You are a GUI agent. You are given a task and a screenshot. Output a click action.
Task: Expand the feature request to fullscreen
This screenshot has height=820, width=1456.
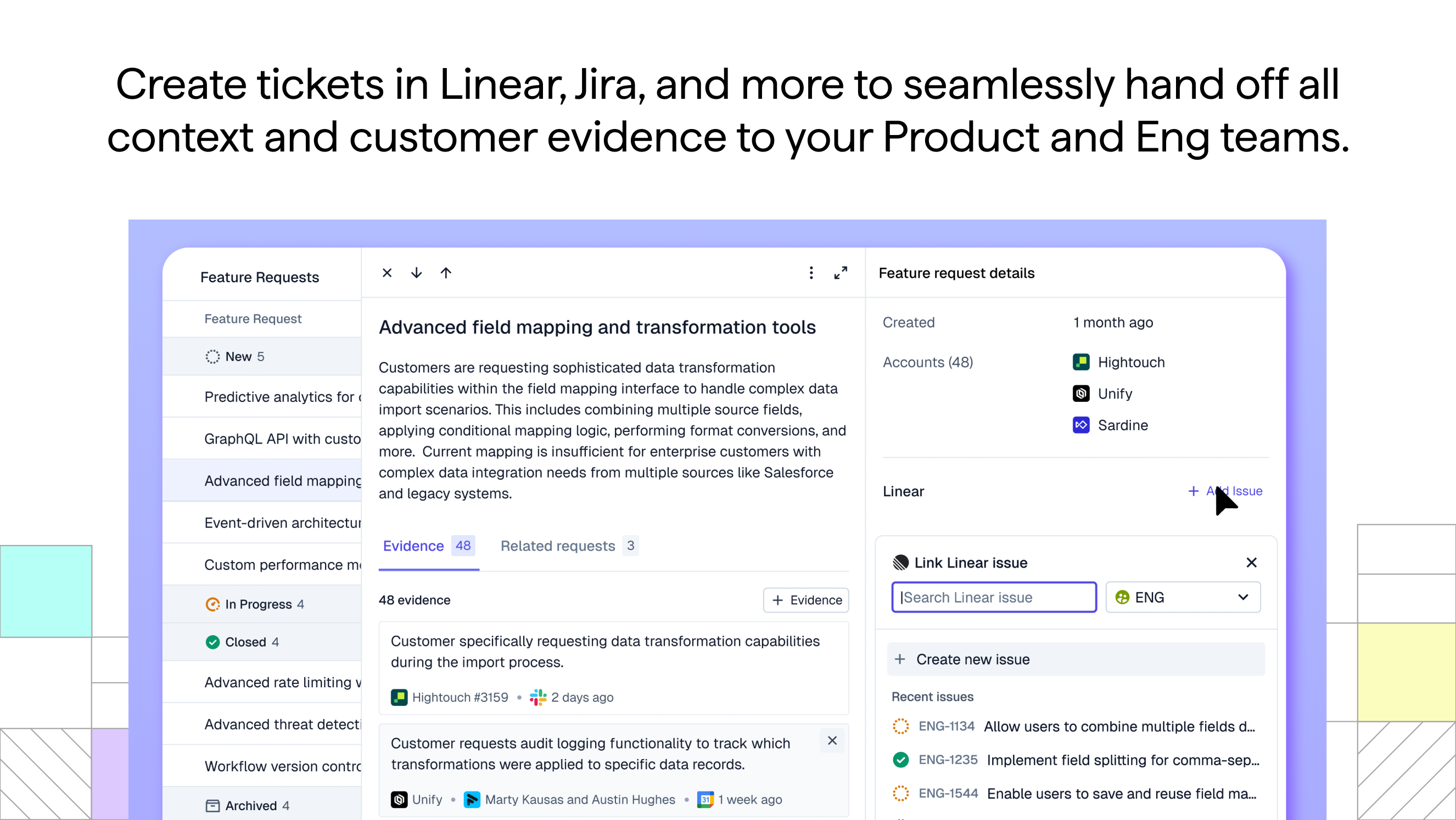pyautogui.click(x=841, y=272)
